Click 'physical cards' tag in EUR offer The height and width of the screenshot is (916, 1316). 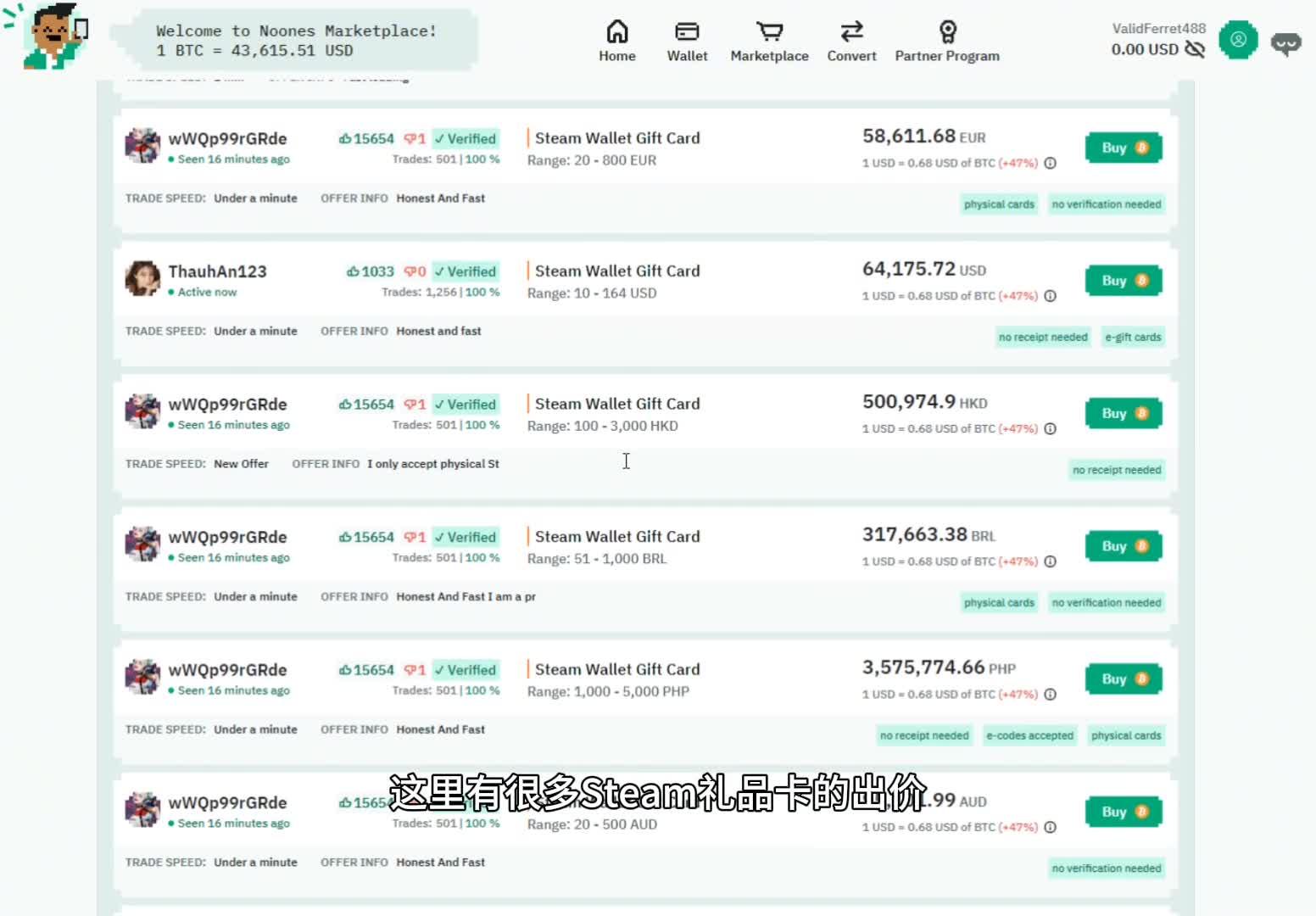(999, 204)
